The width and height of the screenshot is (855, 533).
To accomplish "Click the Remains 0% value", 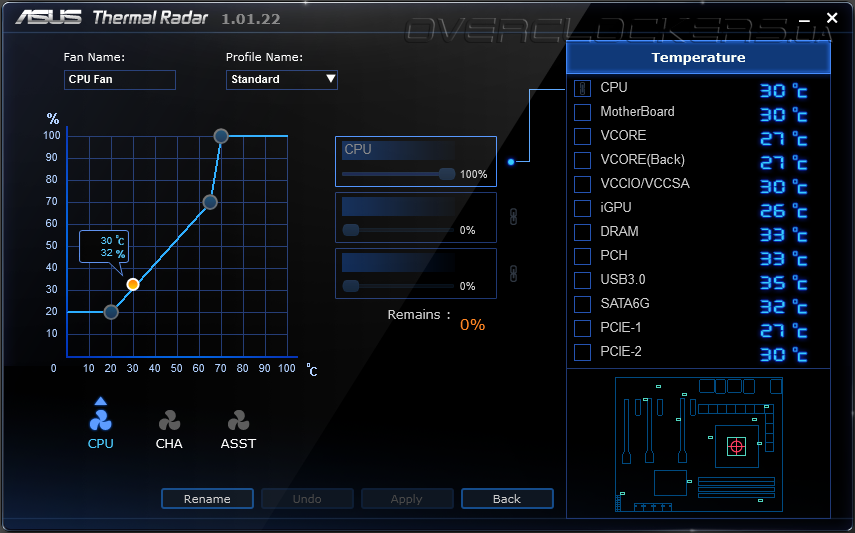I will click(472, 325).
